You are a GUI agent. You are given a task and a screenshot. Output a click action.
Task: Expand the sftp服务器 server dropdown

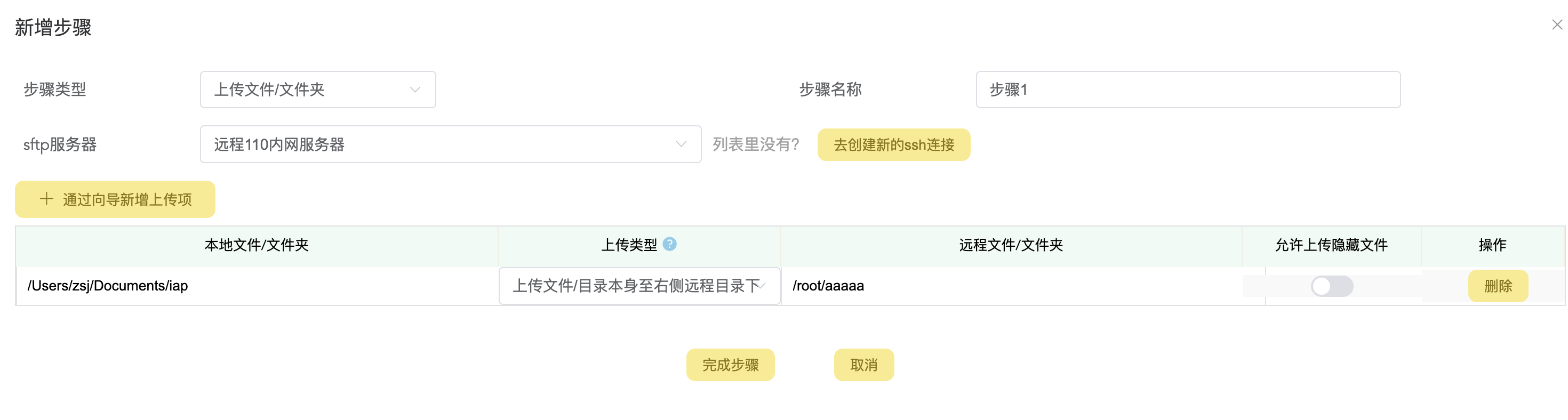[x=451, y=144]
